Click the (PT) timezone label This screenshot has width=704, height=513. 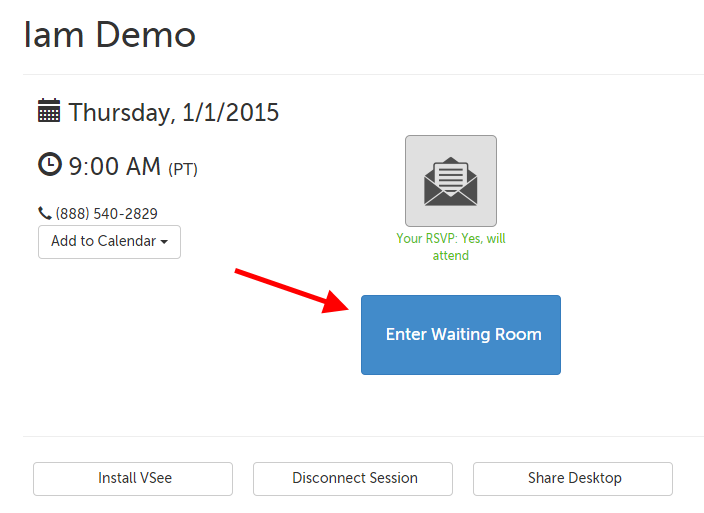[x=183, y=169]
